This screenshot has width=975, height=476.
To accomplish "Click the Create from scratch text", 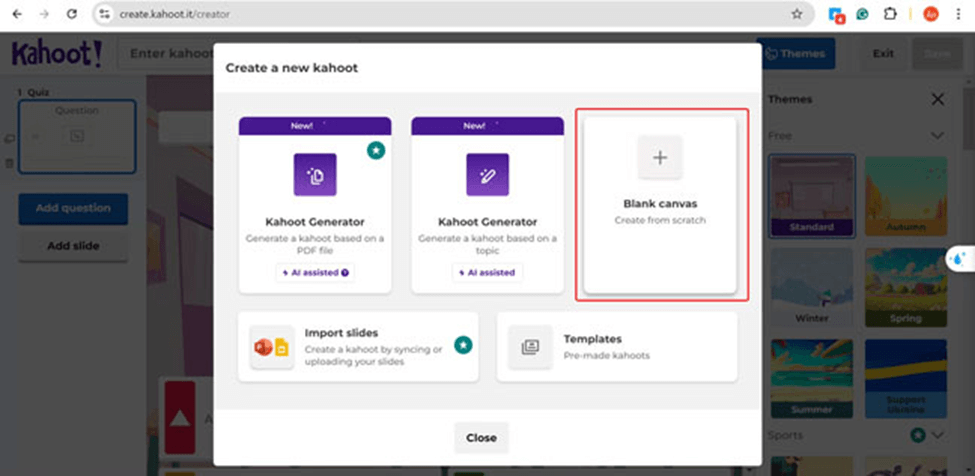I will click(660, 220).
